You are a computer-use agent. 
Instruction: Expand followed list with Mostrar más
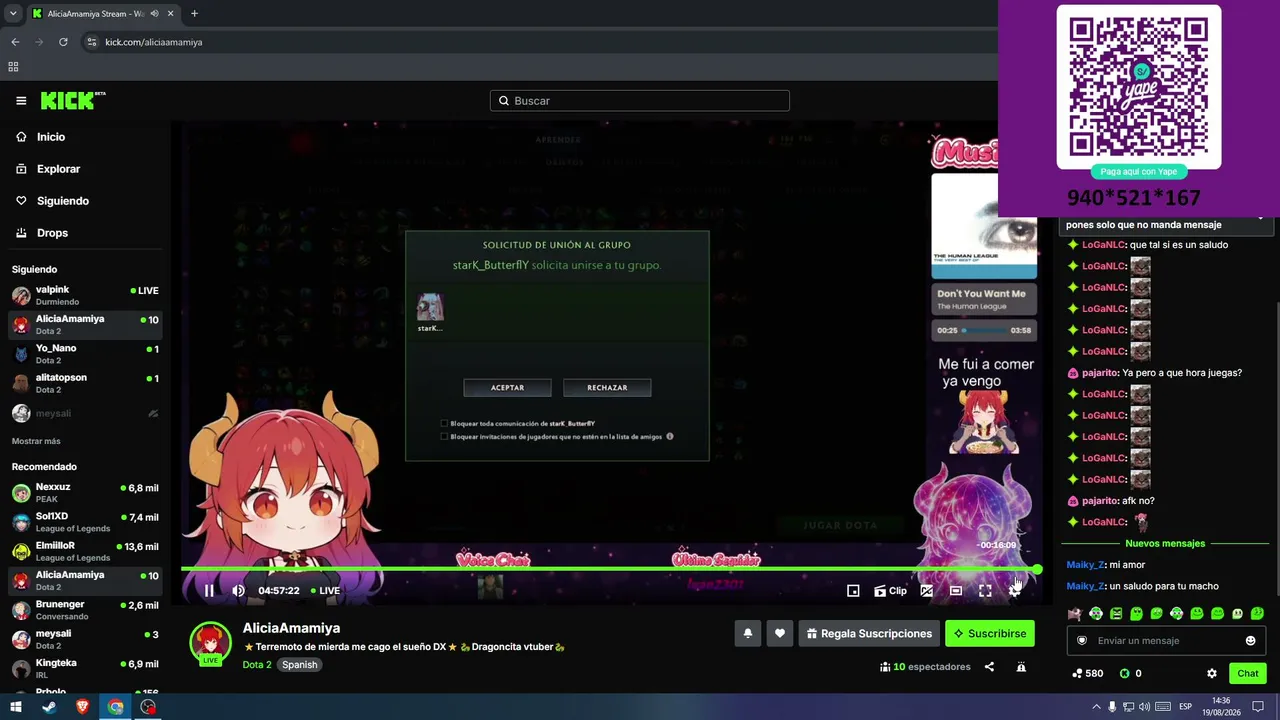pyautogui.click(x=36, y=441)
